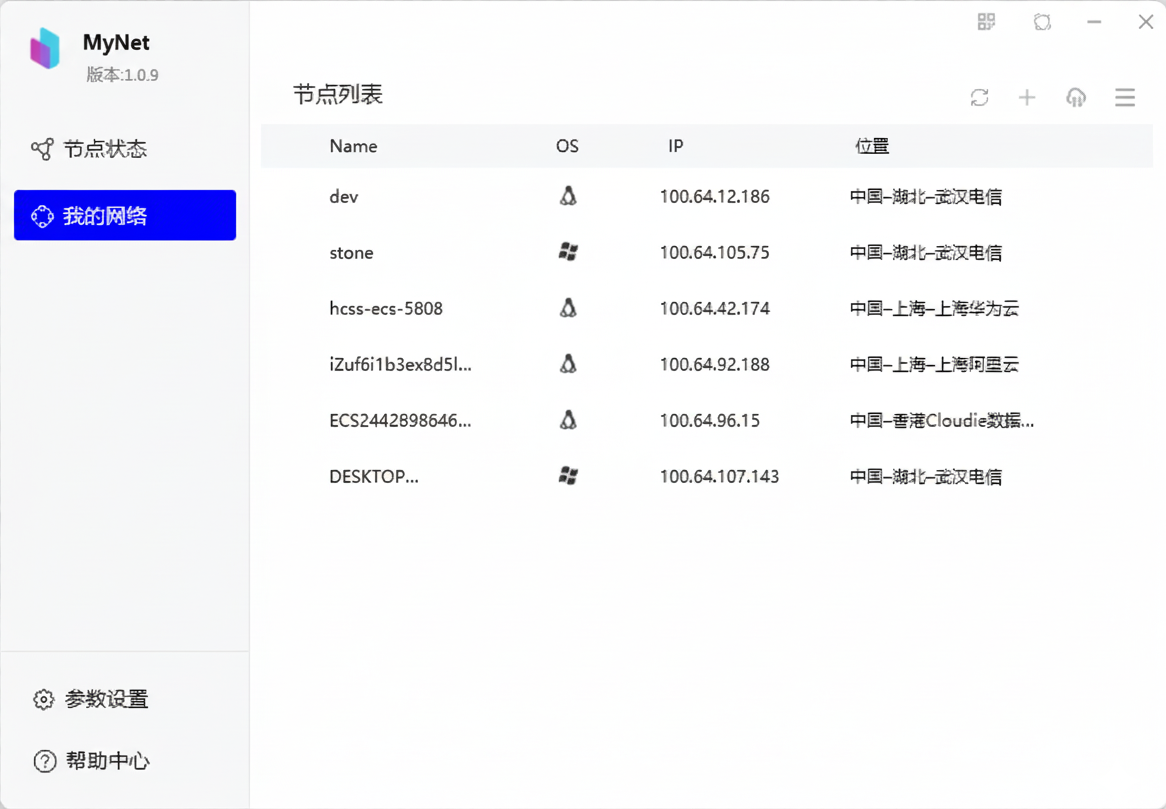The image size is (1166, 809).
Task: Click the plus icon to add node
Action: pos(1027,97)
